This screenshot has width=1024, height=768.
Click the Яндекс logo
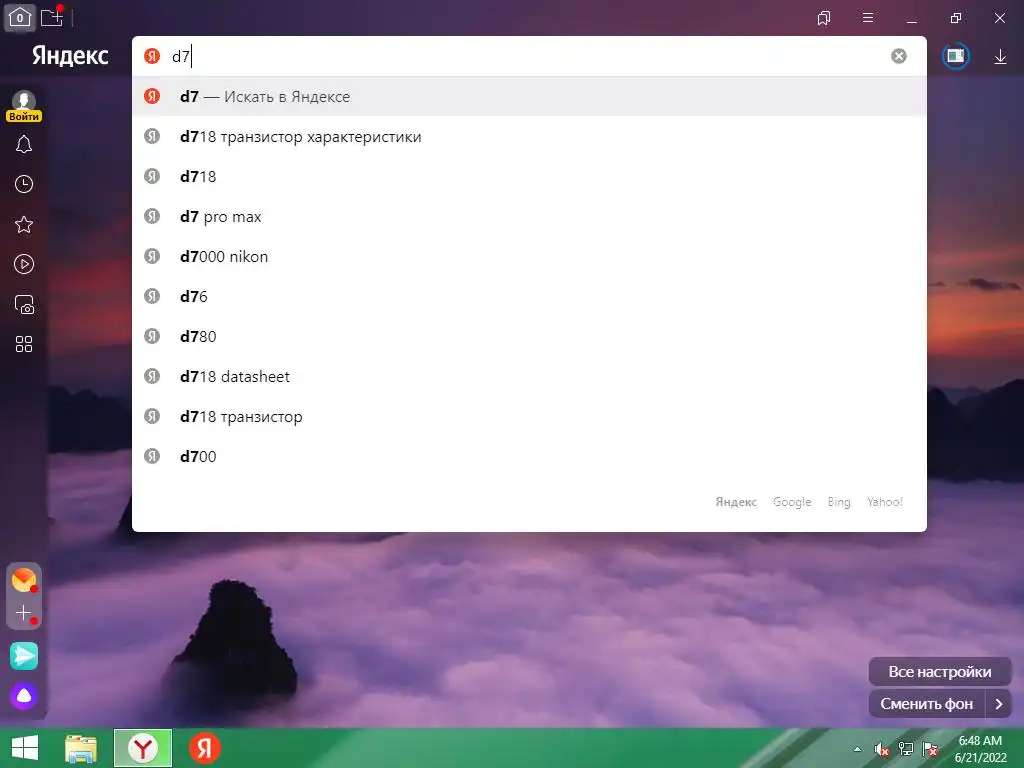[70, 56]
